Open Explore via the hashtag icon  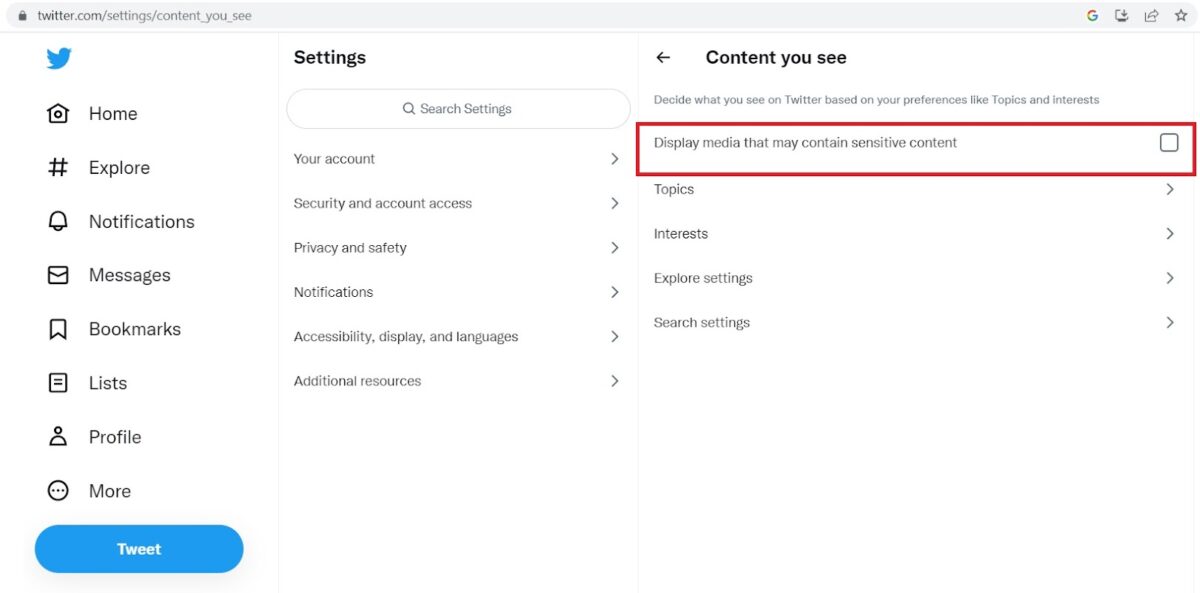(58, 168)
